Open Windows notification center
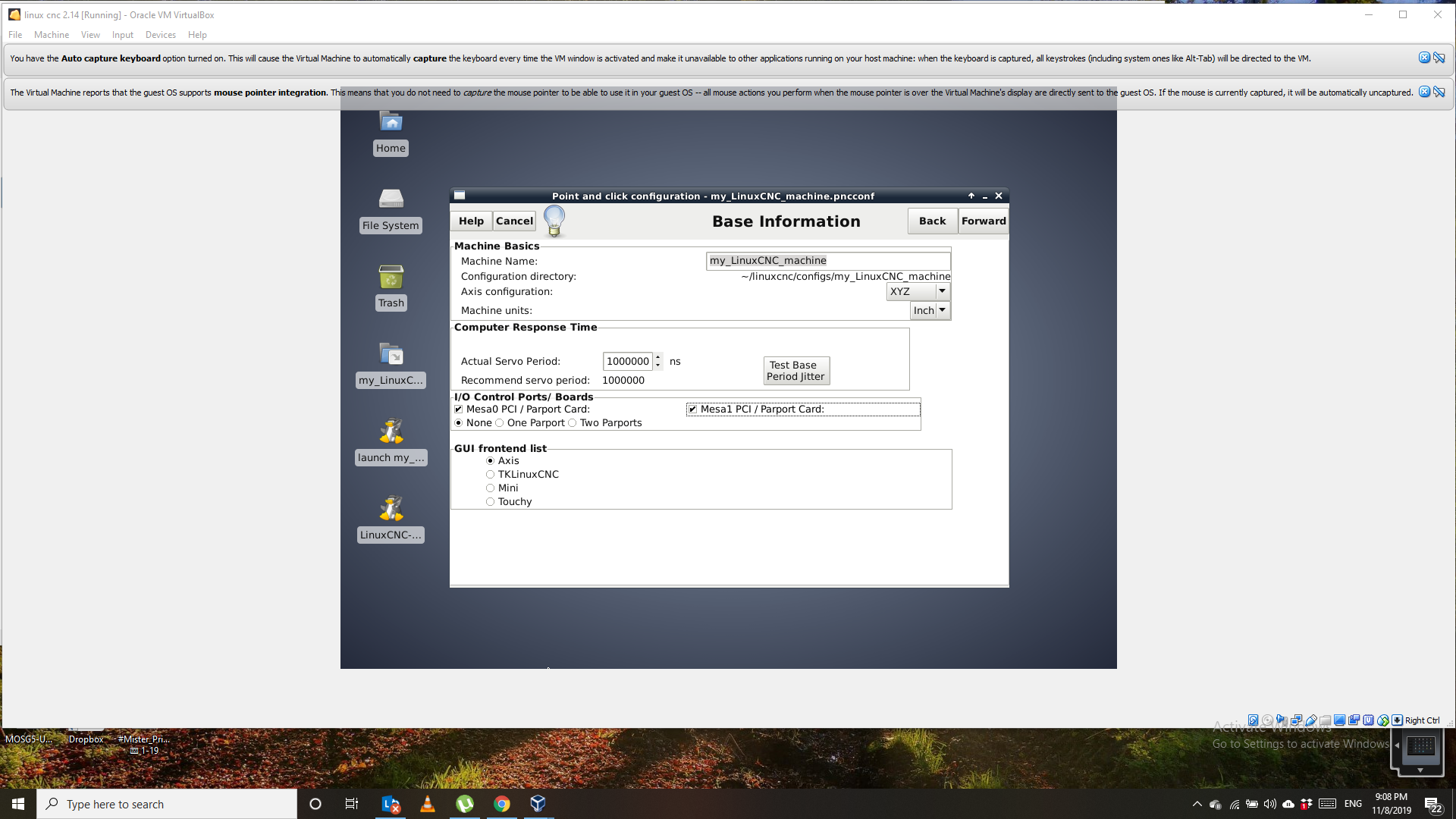This screenshot has height=819, width=1456. 1432,805
